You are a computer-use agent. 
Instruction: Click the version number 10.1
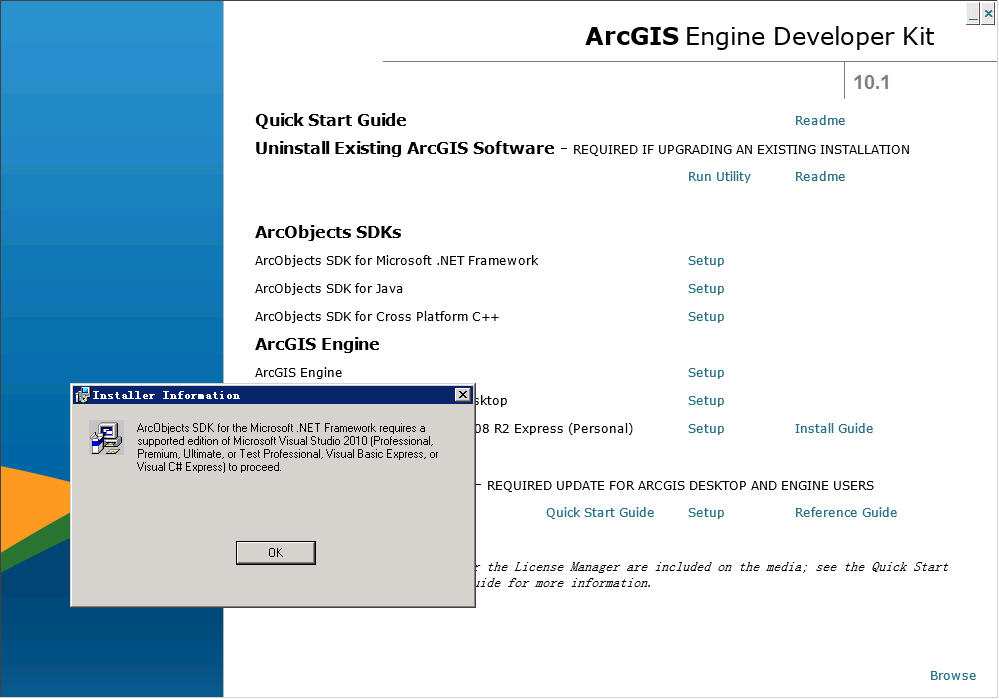pyautogui.click(x=871, y=82)
